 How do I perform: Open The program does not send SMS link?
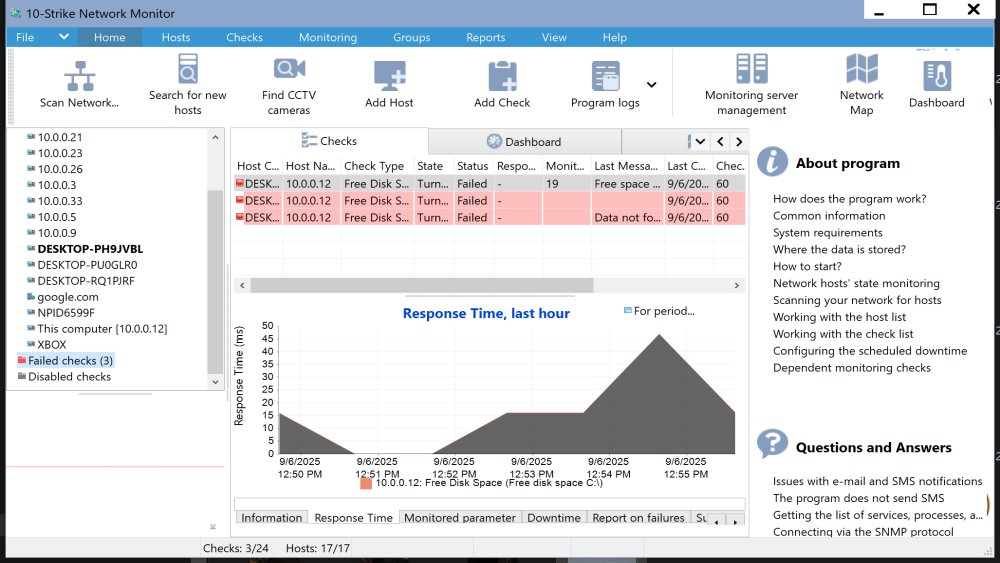[858, 498]
